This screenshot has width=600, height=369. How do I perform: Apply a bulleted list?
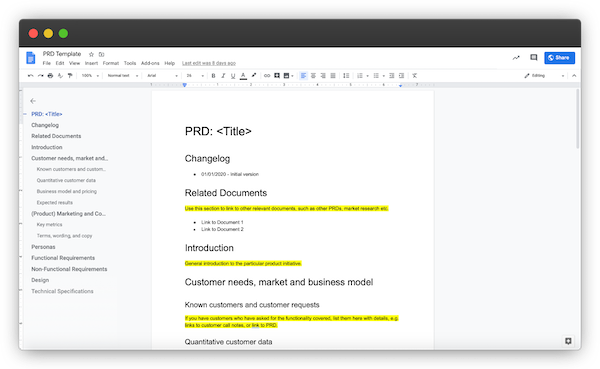tap(376, 76)
